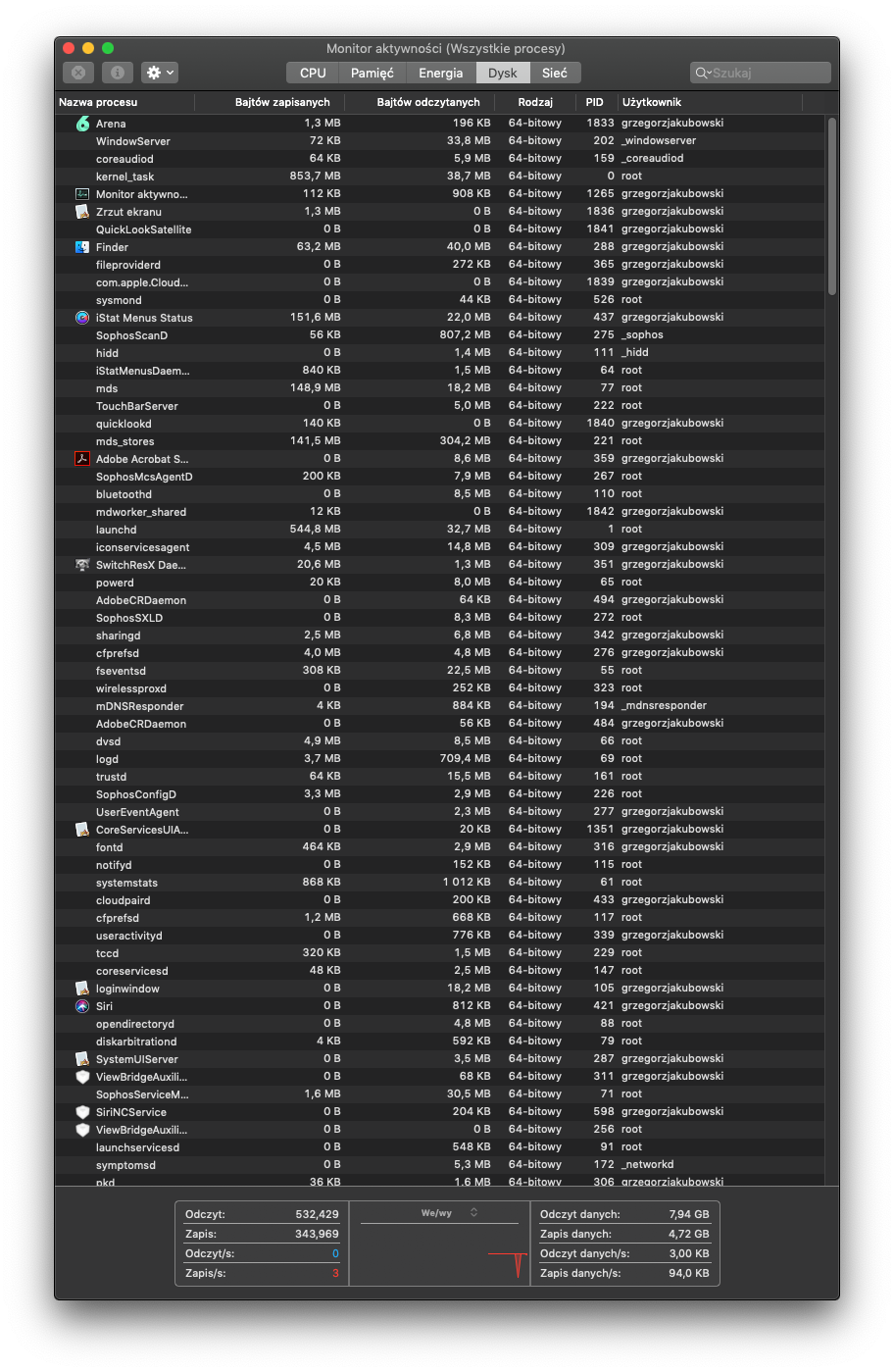Click the Adobe Acrobat process icon
Screen dimensions: 894x1372
pyautogui.click(x=82, y=459)
